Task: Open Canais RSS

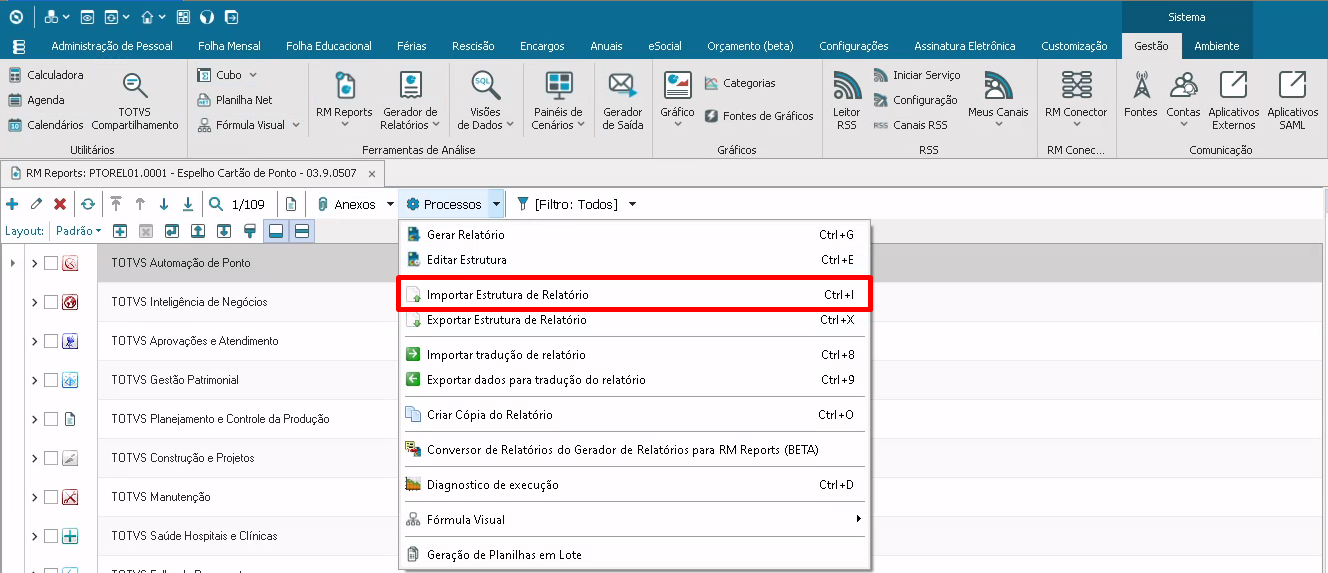Action: coord(910,125)
